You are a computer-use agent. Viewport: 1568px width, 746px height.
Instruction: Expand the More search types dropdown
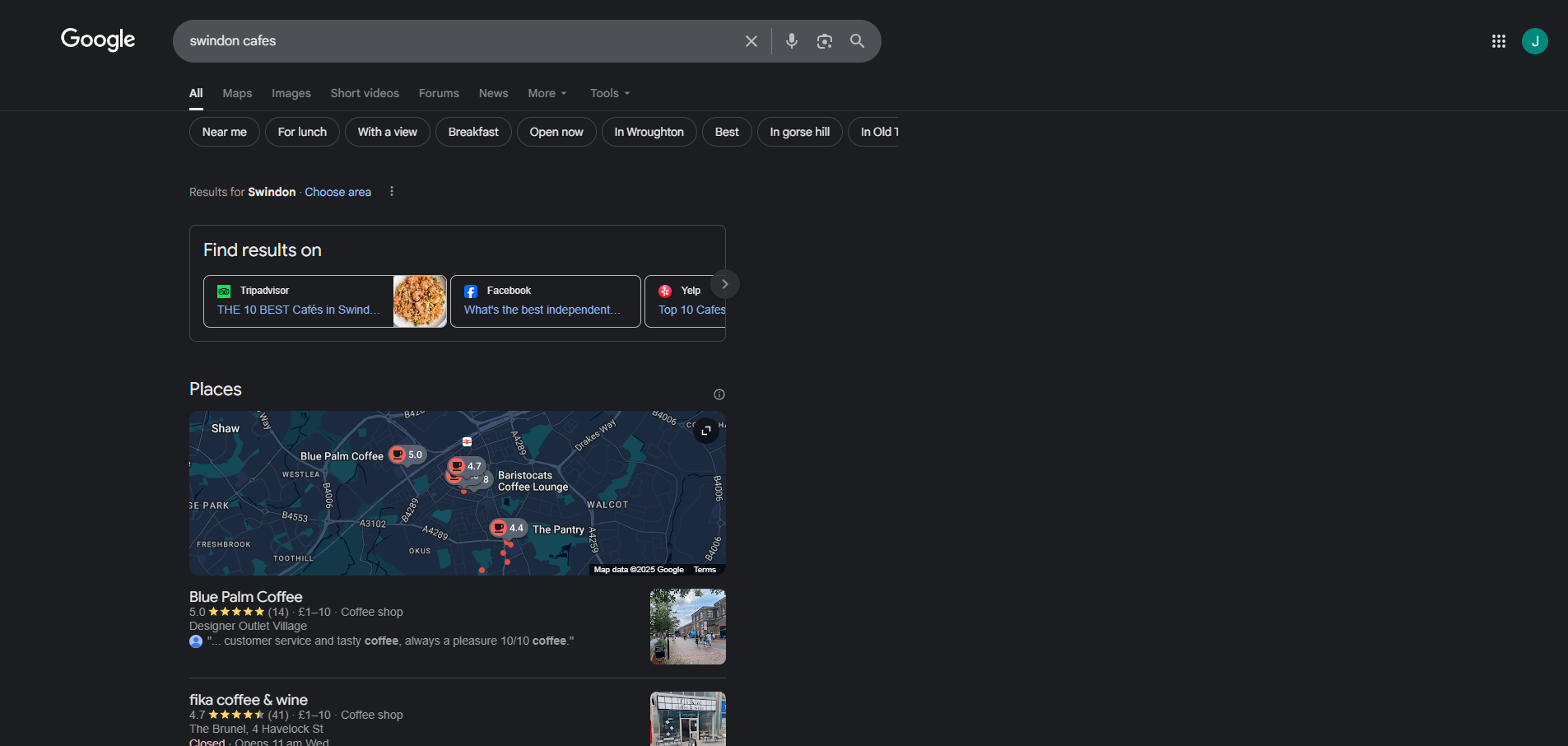pyautogui.click(x=547, y=93)
